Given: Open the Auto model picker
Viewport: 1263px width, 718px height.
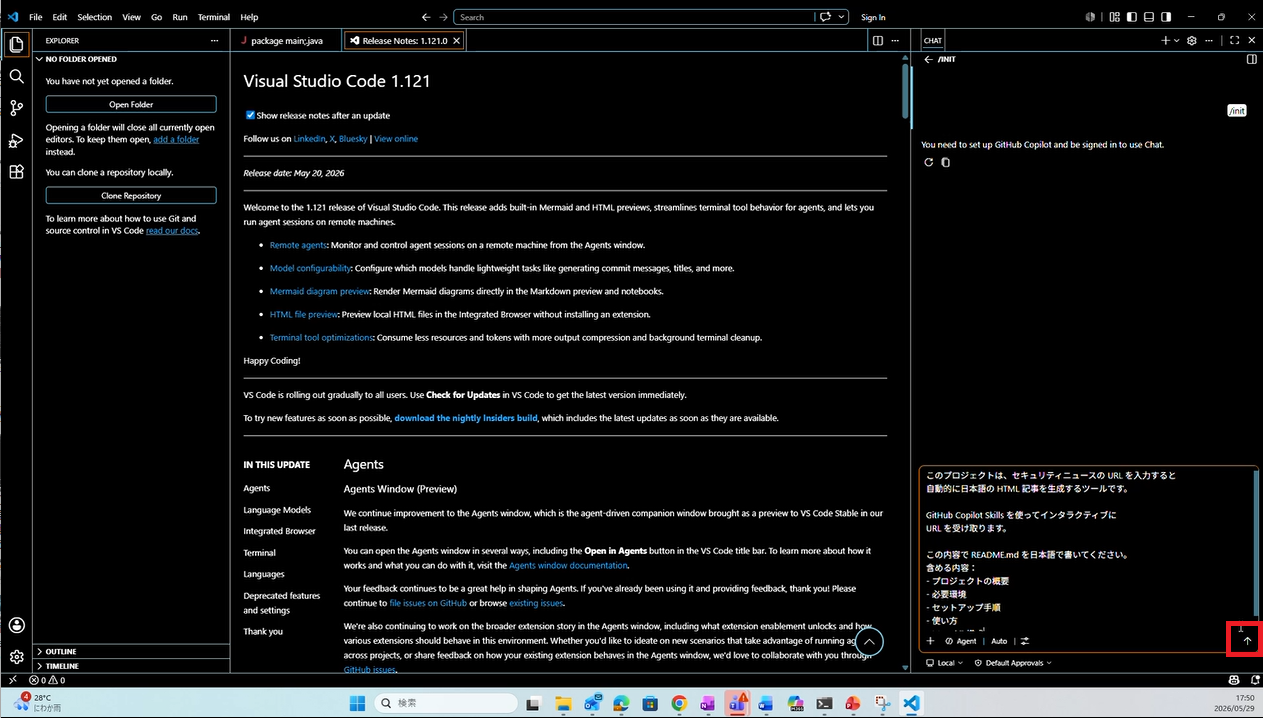Looking at the screenshot, I should pos(999,641).
